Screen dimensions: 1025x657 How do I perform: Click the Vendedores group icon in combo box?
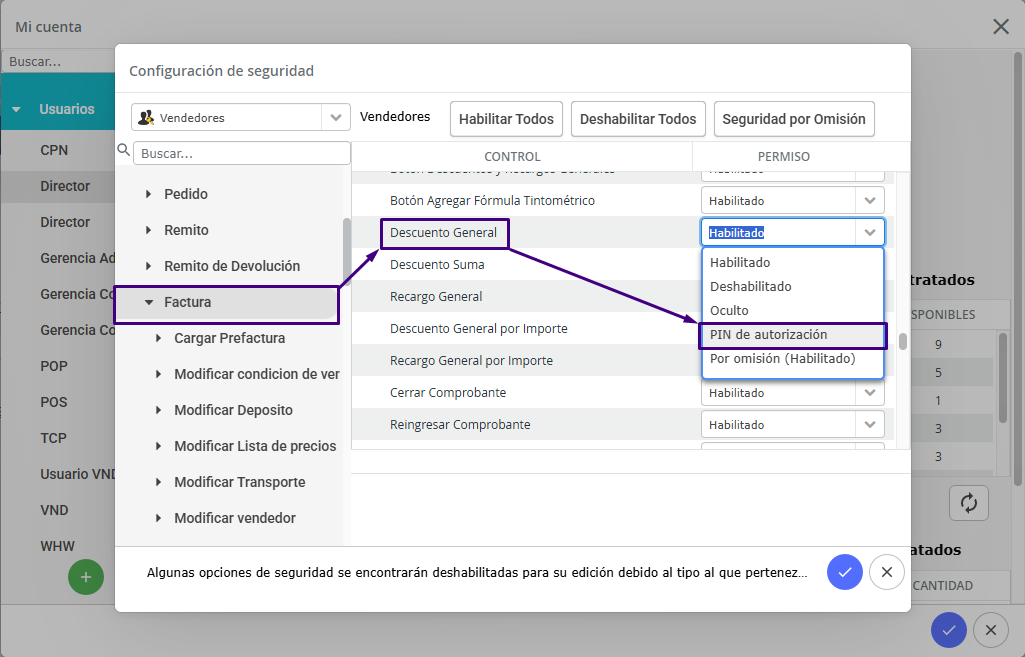(x=146, y=118)
